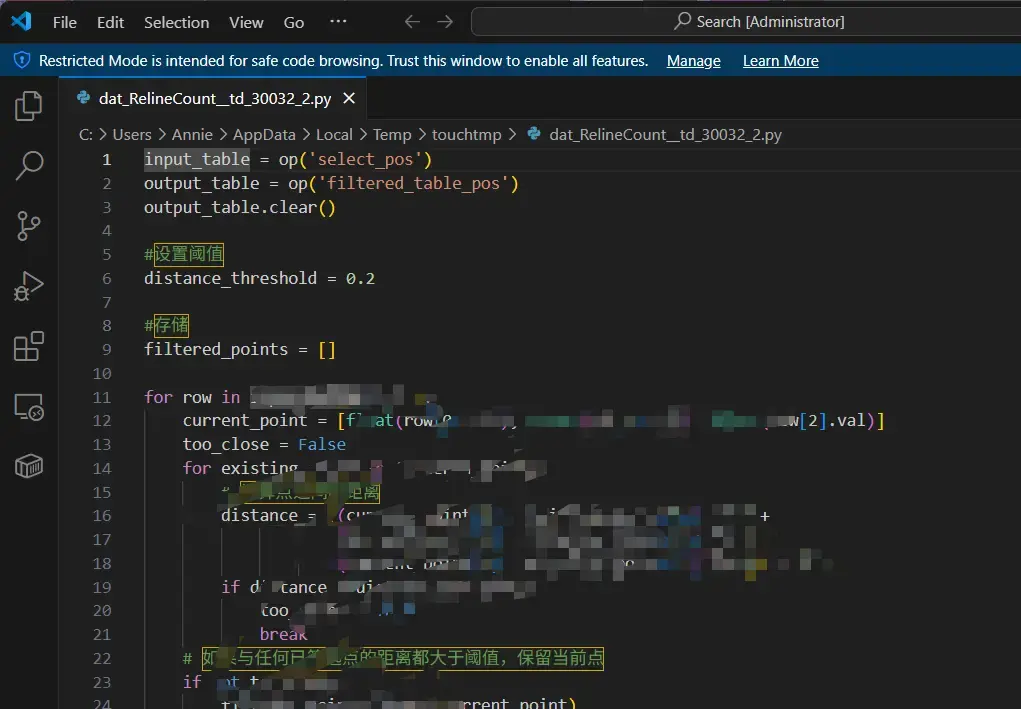Click the VS Code logo
This screenshot has width=1021, height=709.
tap(22, 20)
